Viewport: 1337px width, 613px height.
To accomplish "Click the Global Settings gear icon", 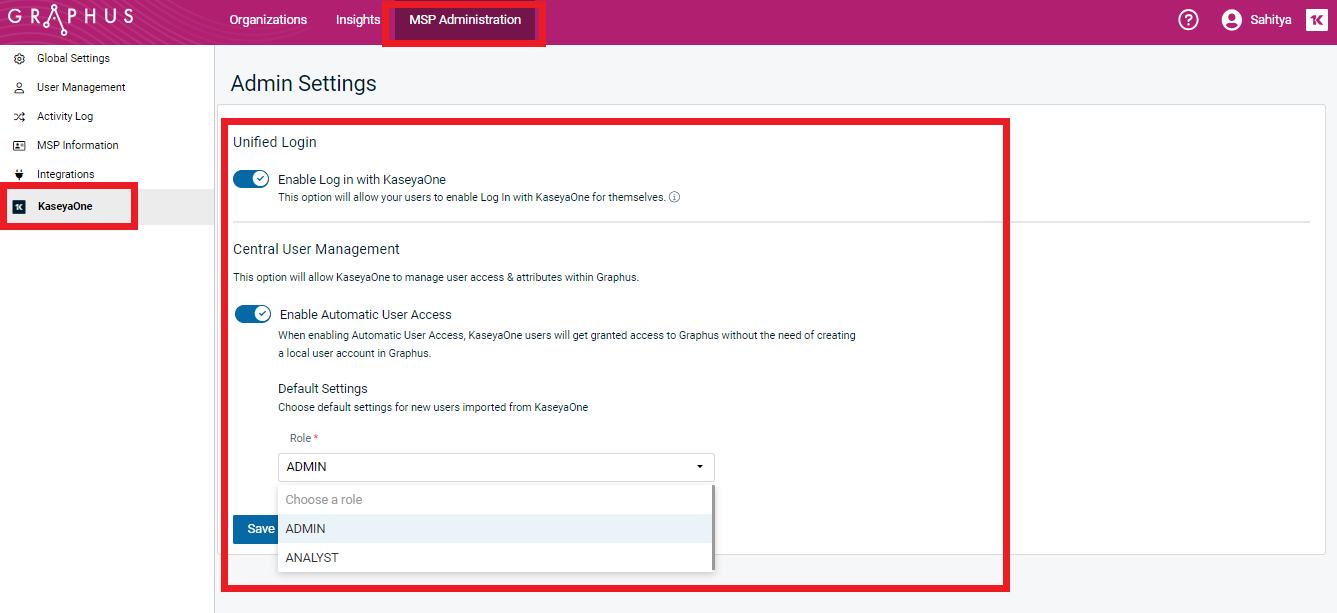I will click(19, 59).
